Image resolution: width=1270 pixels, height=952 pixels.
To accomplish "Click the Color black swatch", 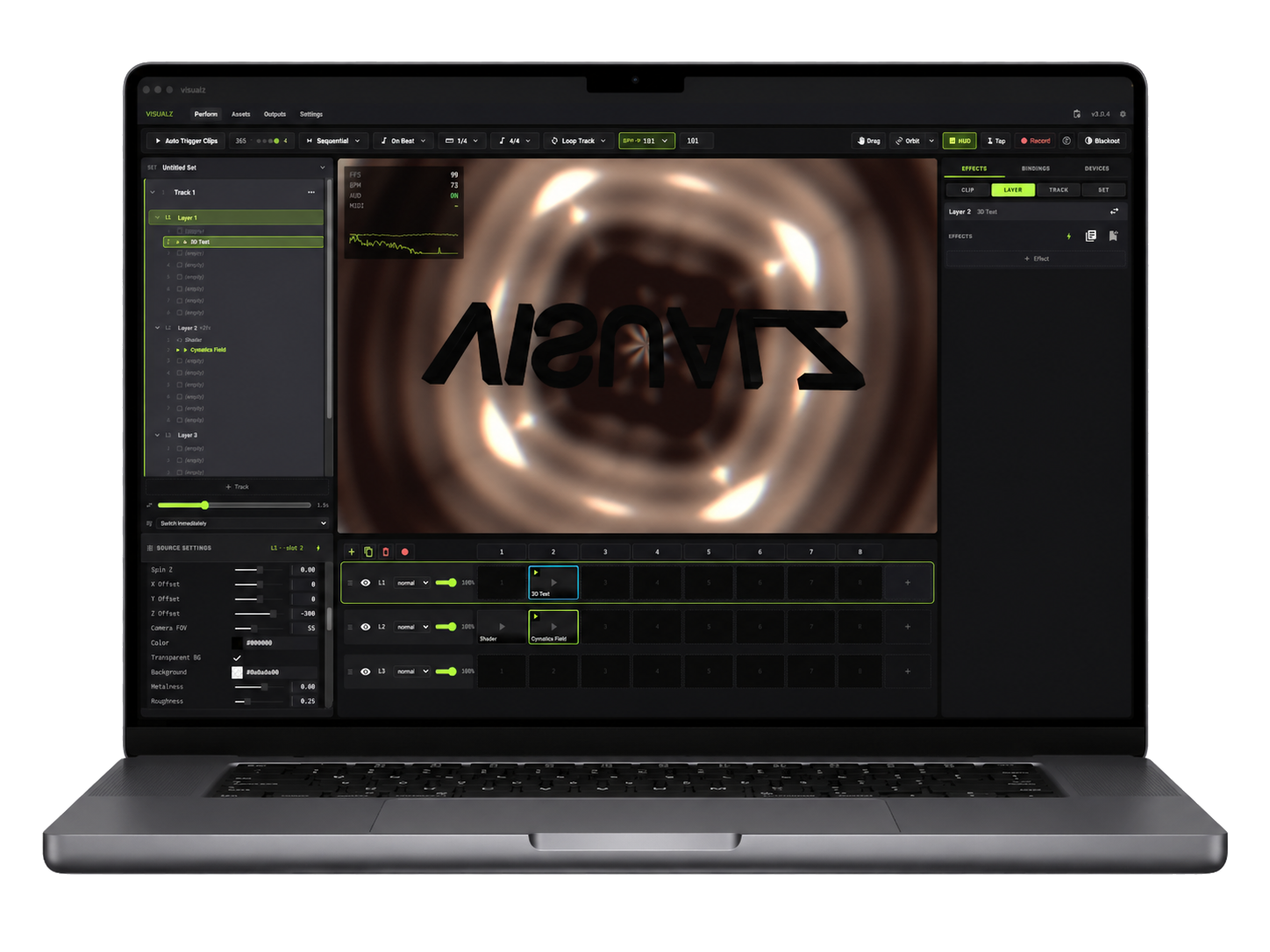I will tap(237, 643).
